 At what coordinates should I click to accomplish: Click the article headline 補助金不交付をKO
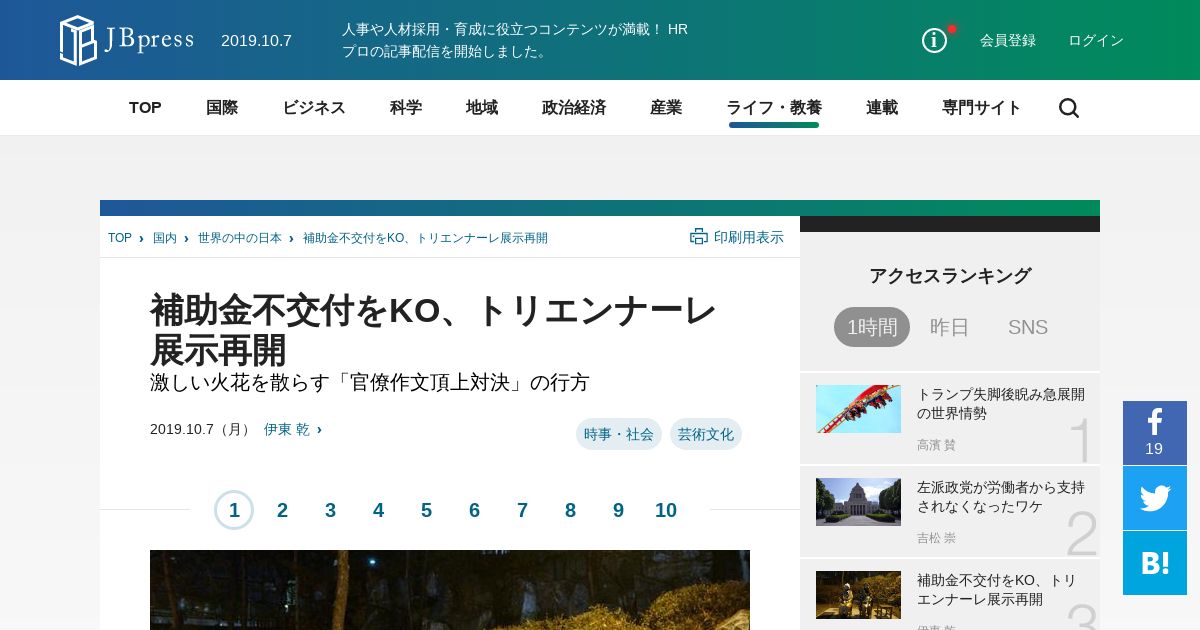coord(433,330)
